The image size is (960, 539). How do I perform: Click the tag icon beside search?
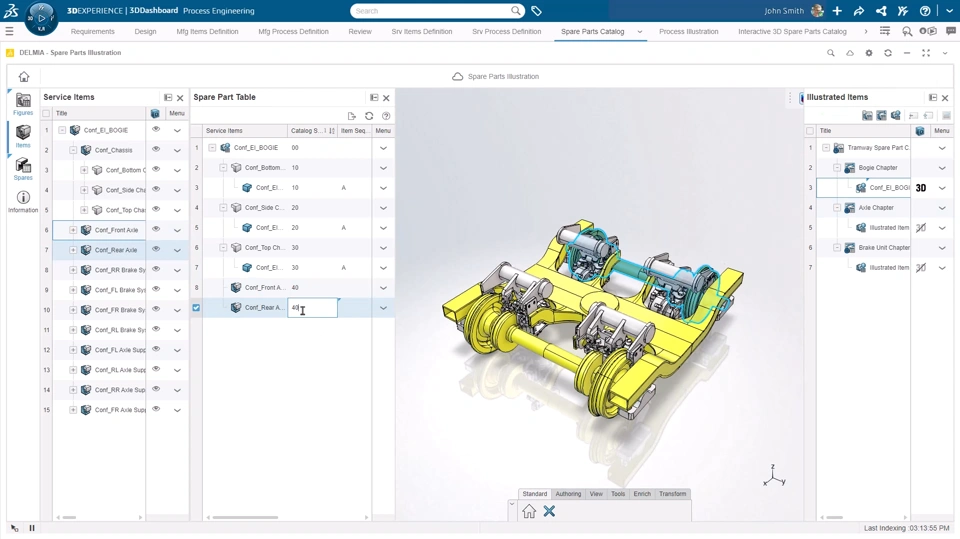(536, 11)
